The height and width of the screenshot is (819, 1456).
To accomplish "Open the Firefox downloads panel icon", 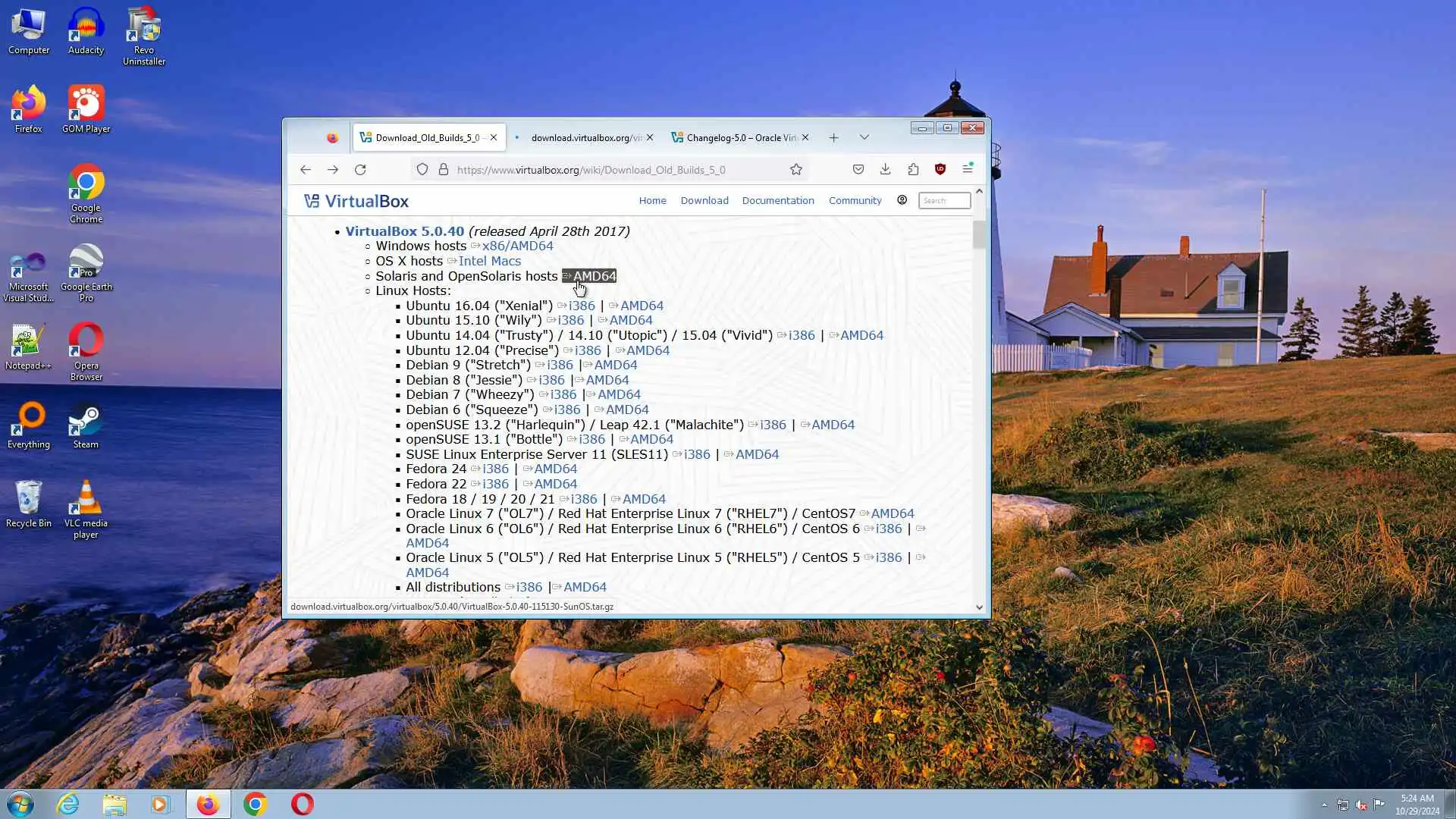I will [885, 170].
